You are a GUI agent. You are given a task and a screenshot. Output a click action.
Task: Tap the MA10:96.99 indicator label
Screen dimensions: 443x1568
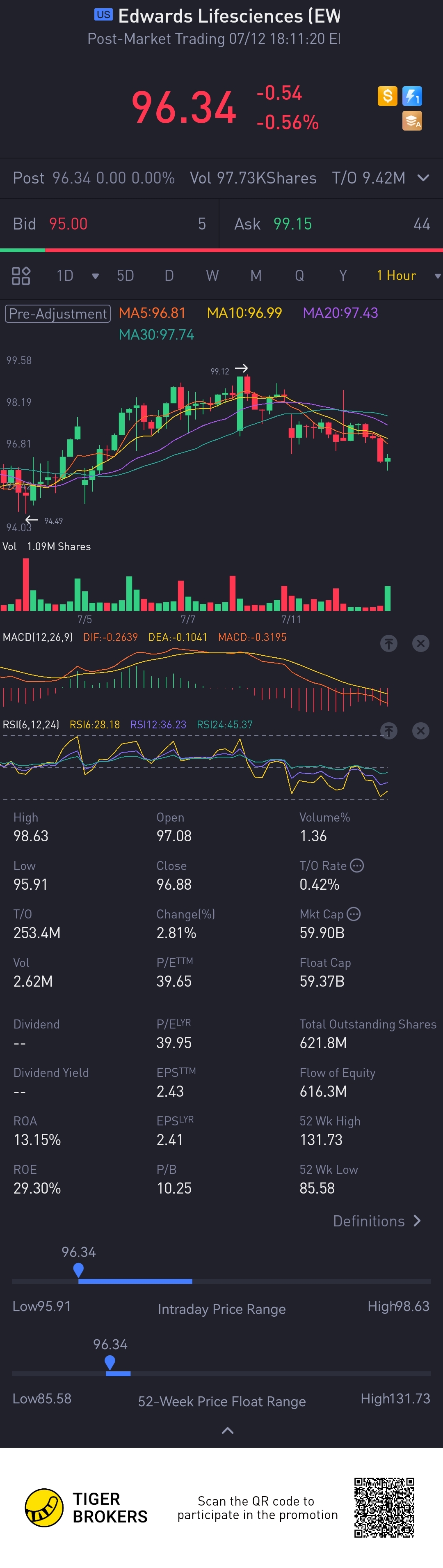point(244,313)
